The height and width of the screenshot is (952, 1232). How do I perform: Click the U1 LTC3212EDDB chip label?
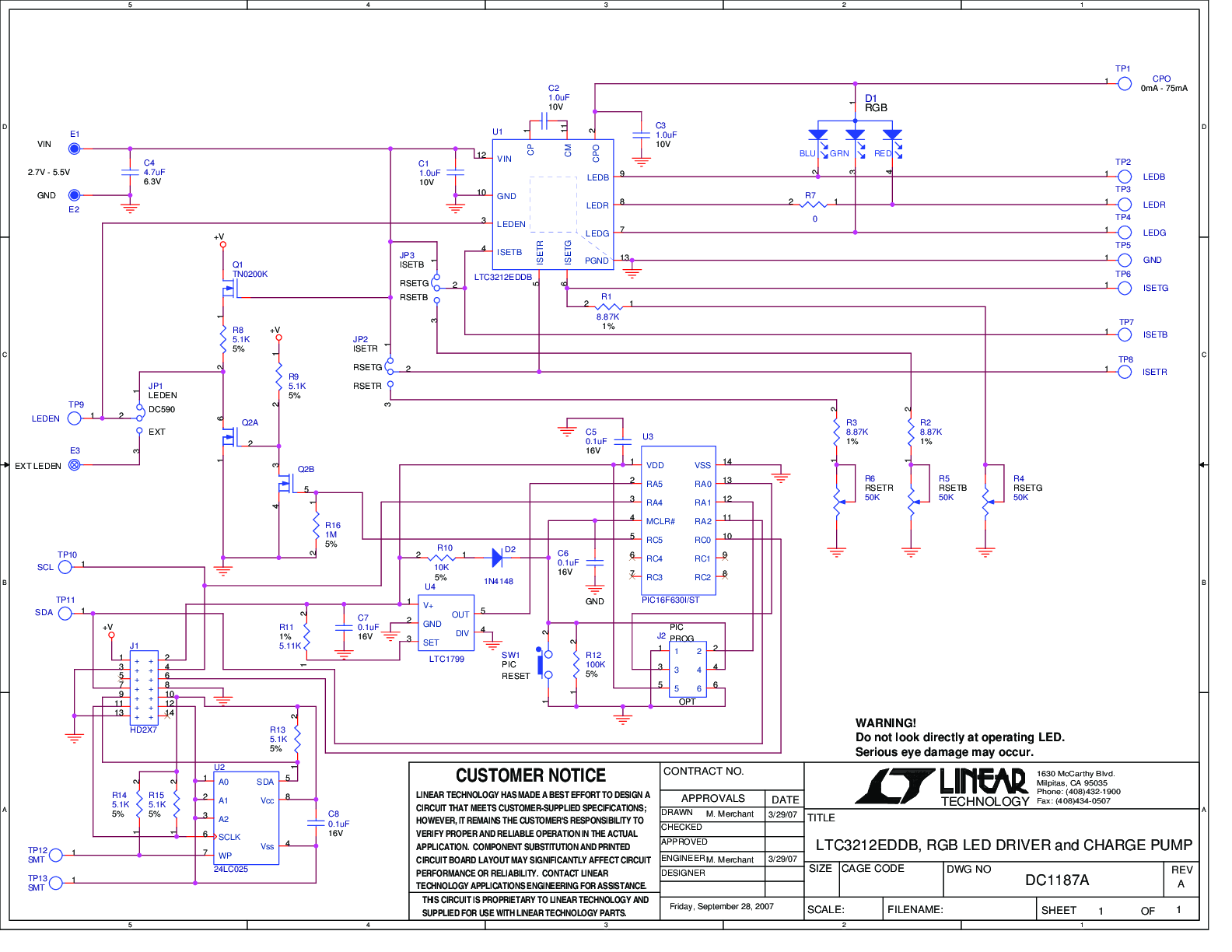(x=503, y=278)
